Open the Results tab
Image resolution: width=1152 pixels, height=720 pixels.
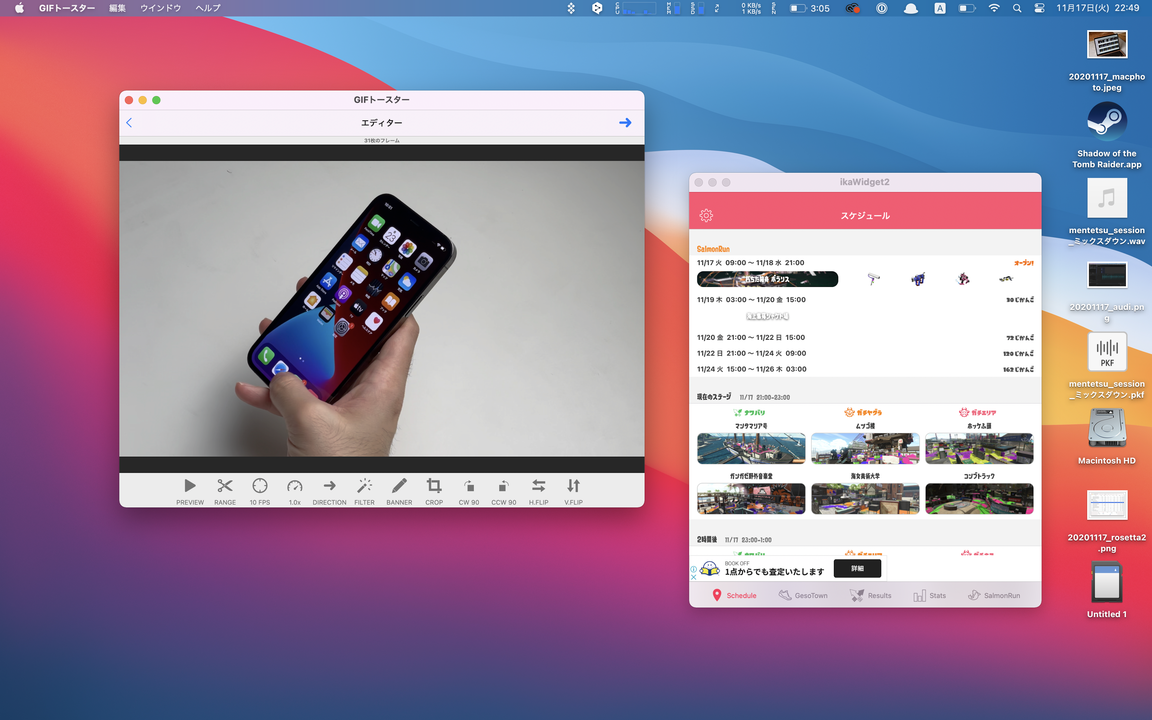(871, 595)
